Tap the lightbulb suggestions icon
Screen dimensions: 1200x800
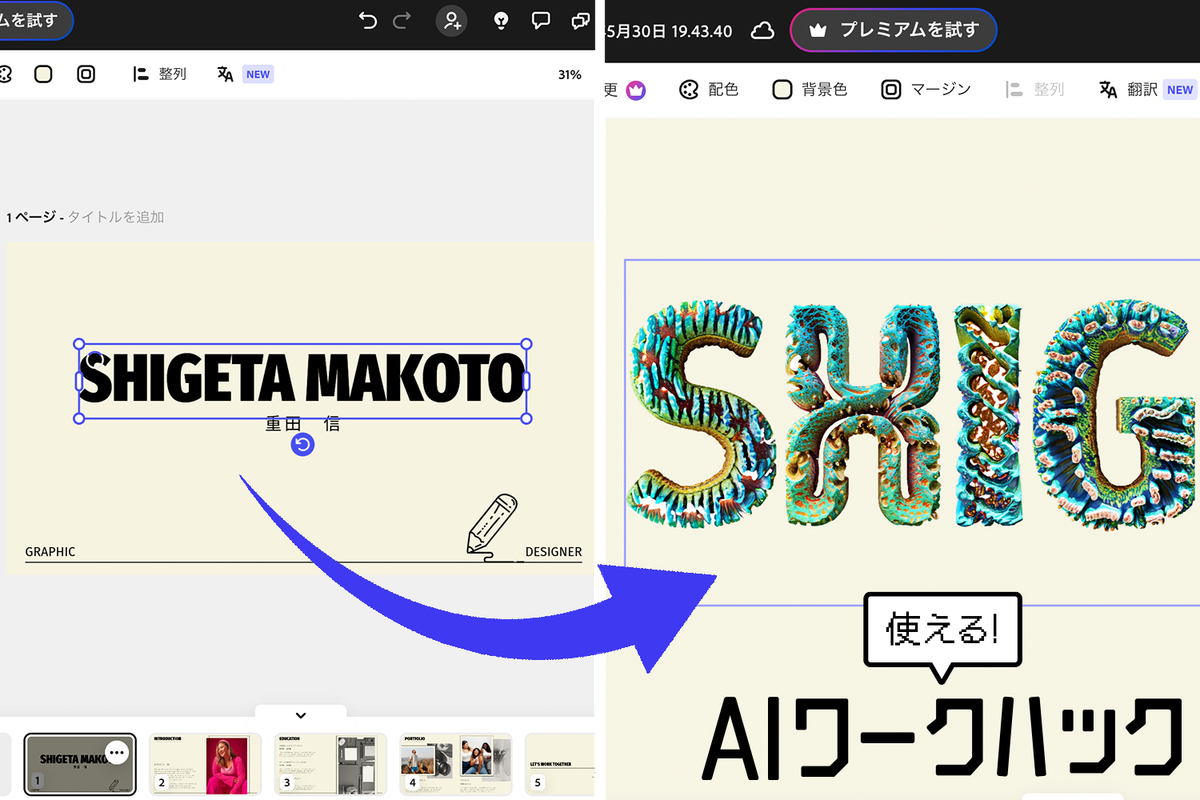pyautogui.click(x=501, y=20)
